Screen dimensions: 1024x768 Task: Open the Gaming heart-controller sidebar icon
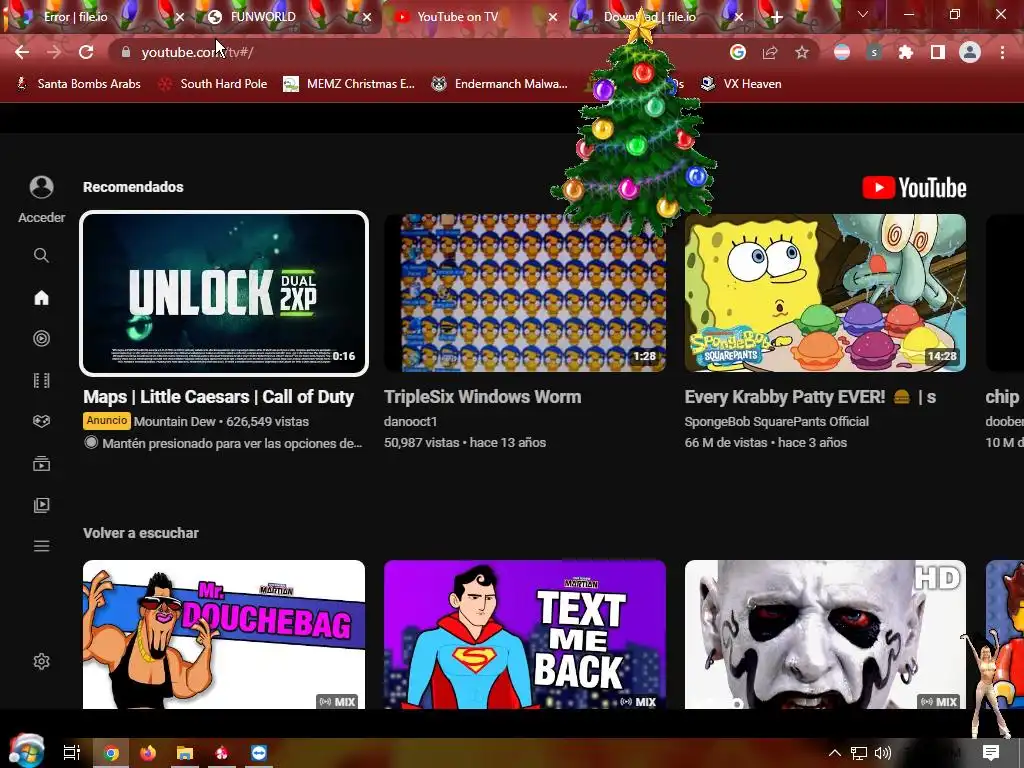41,421
